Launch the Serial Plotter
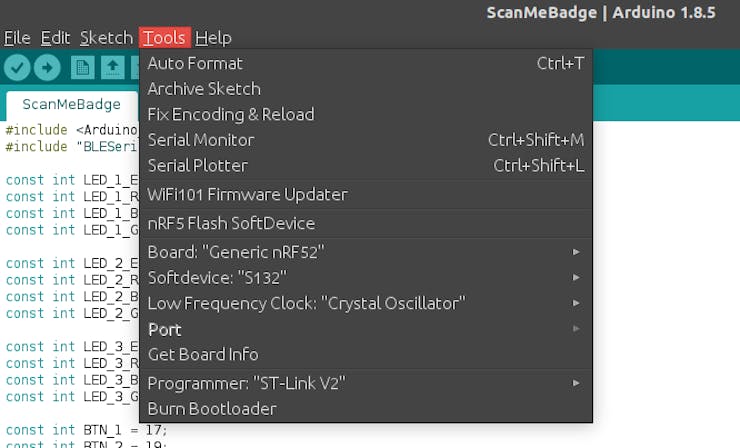 366,165
